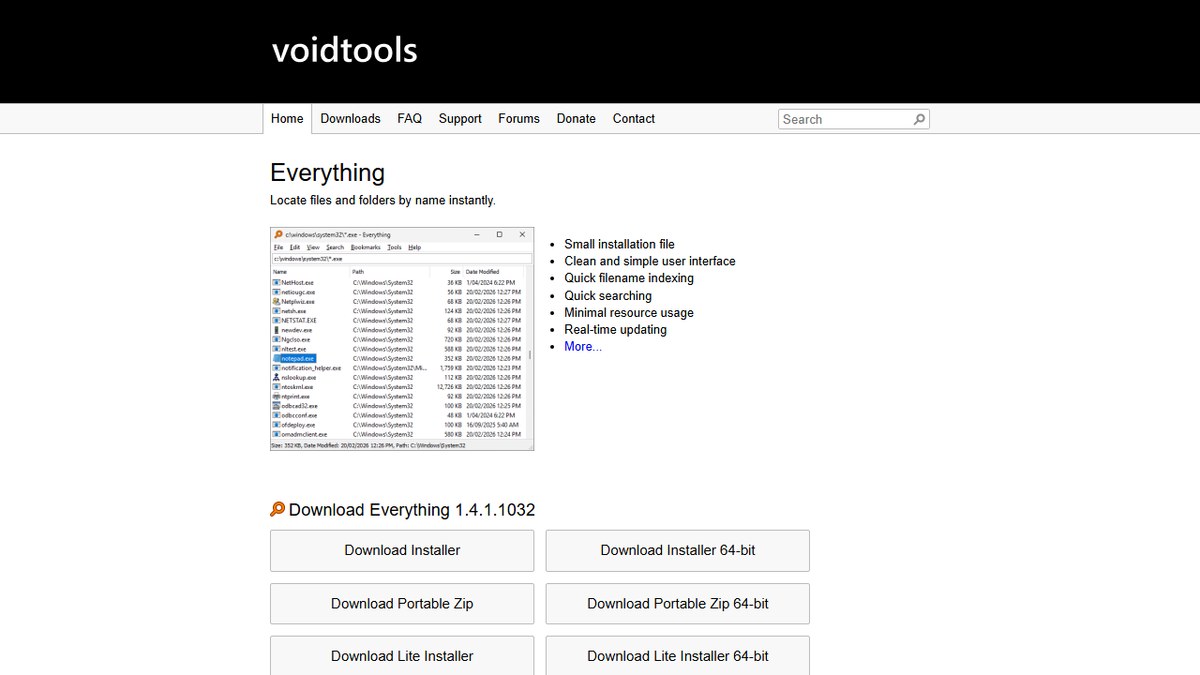Click Download Lite Installer 64-bit
This screenshot has height=675, width=1200.
pos(678,656)
